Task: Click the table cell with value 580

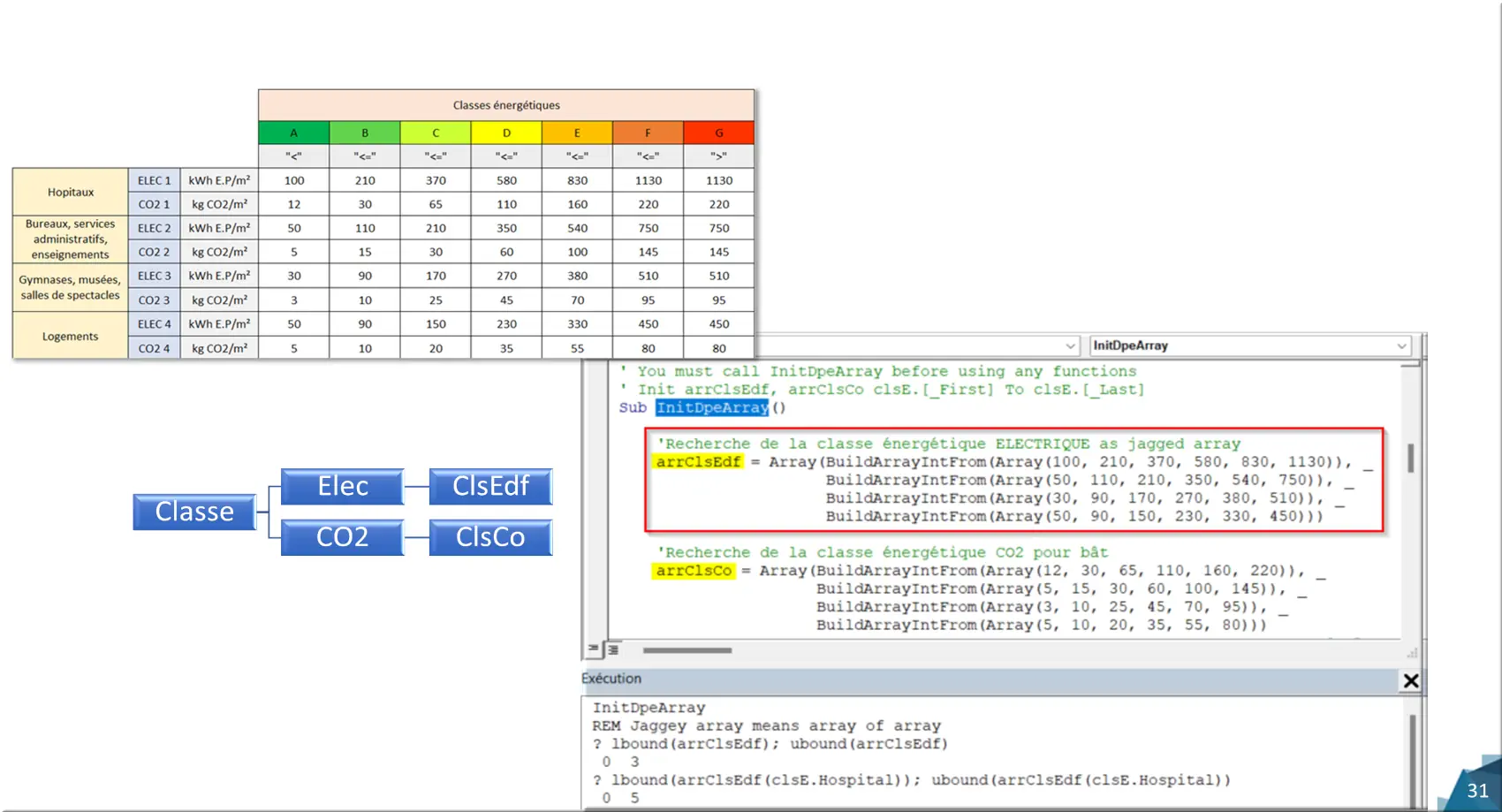Action: pyautogui.click(x=506, y=180)
